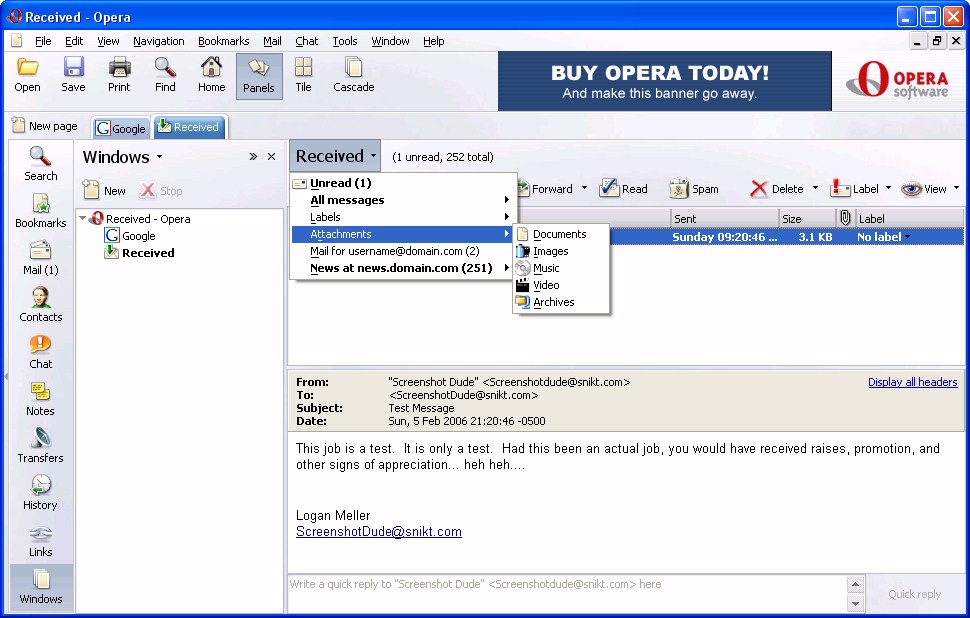Click the ScreenshotDude@snikt.com email link

(x=378, y=532)
